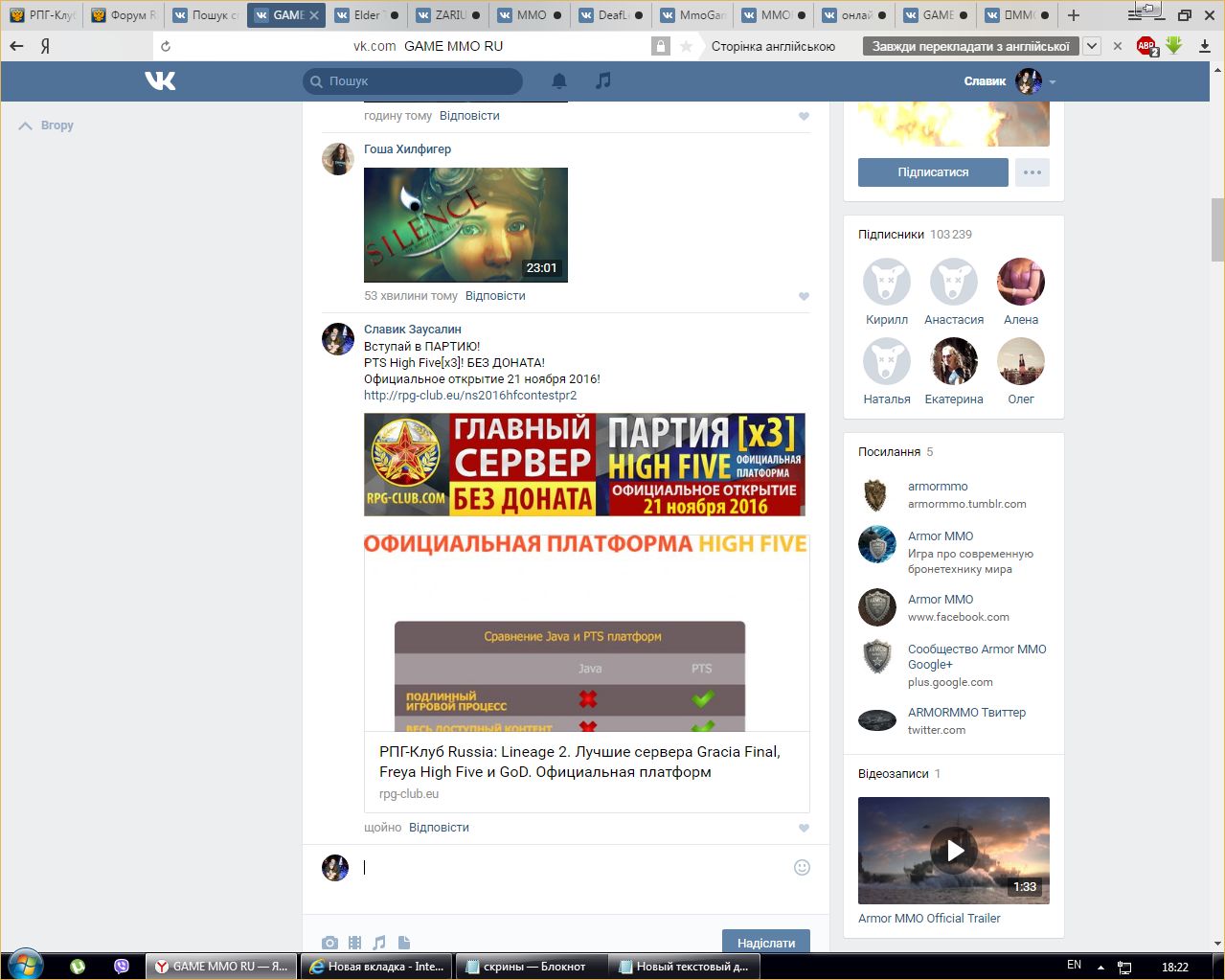
Task: Attach a document icon in comment
Action: click(404, 943)
